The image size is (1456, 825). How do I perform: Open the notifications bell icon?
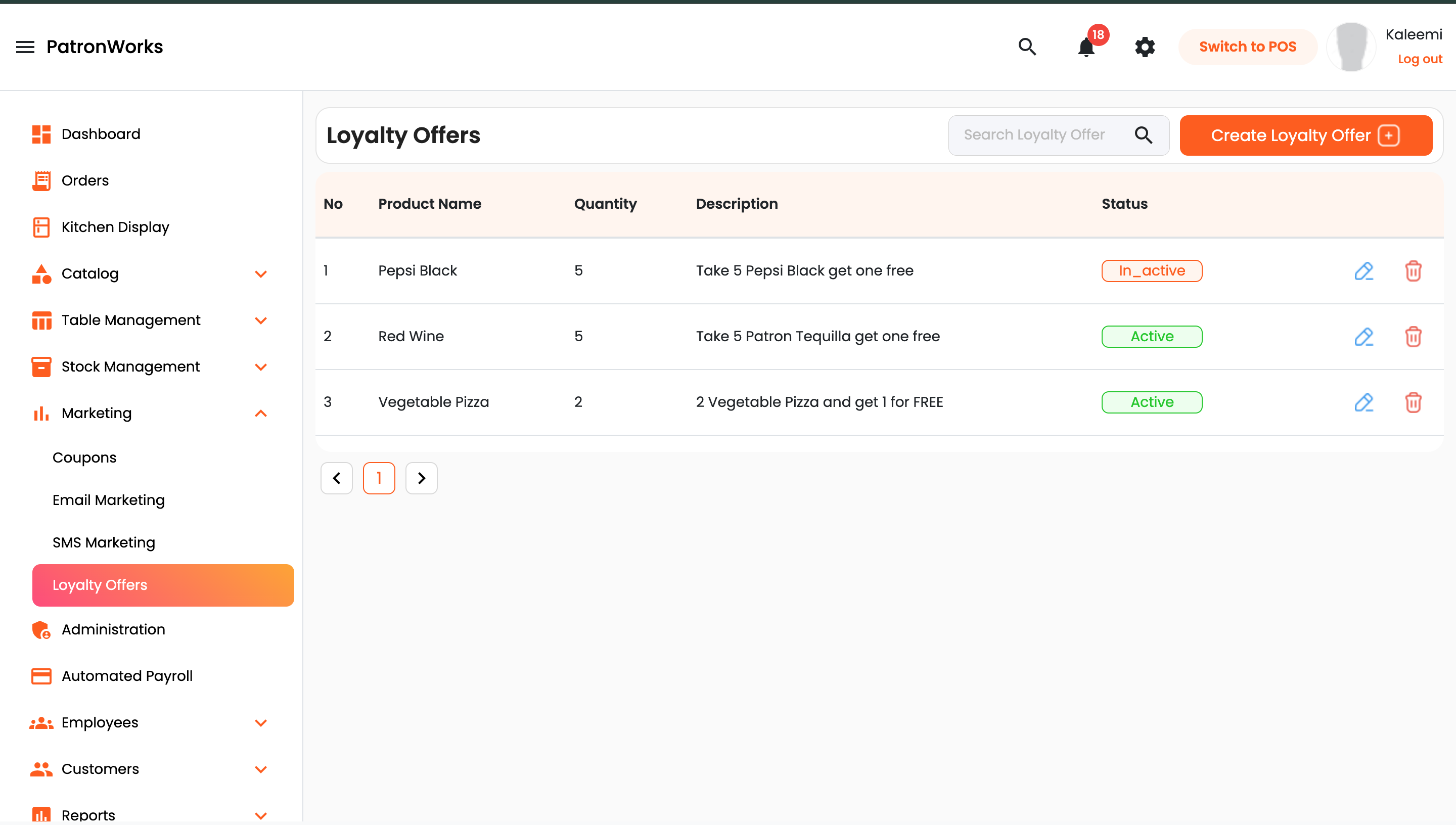1085,47
